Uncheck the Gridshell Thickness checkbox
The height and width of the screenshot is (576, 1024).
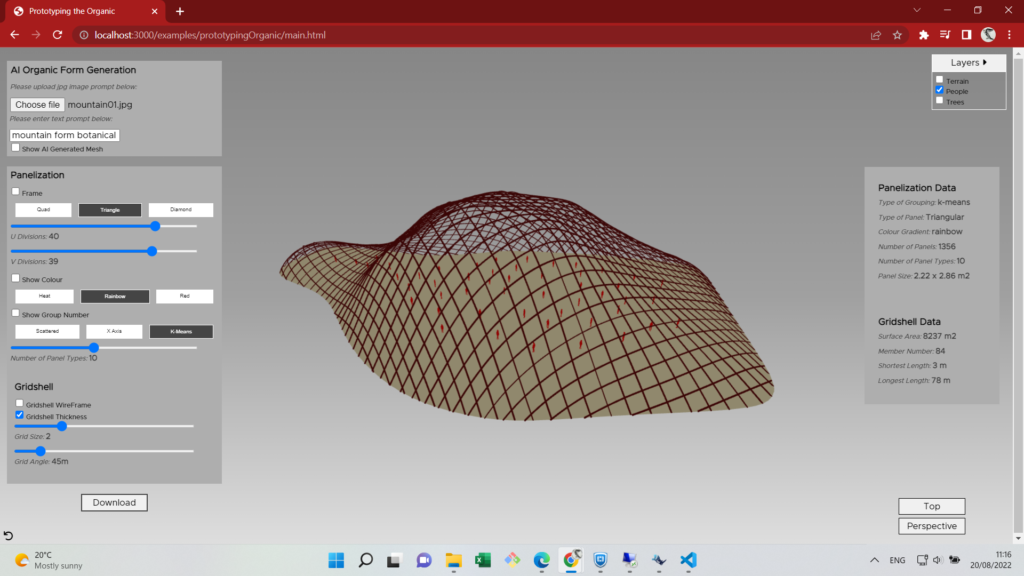pyautogui.click(x=19, y=415)
